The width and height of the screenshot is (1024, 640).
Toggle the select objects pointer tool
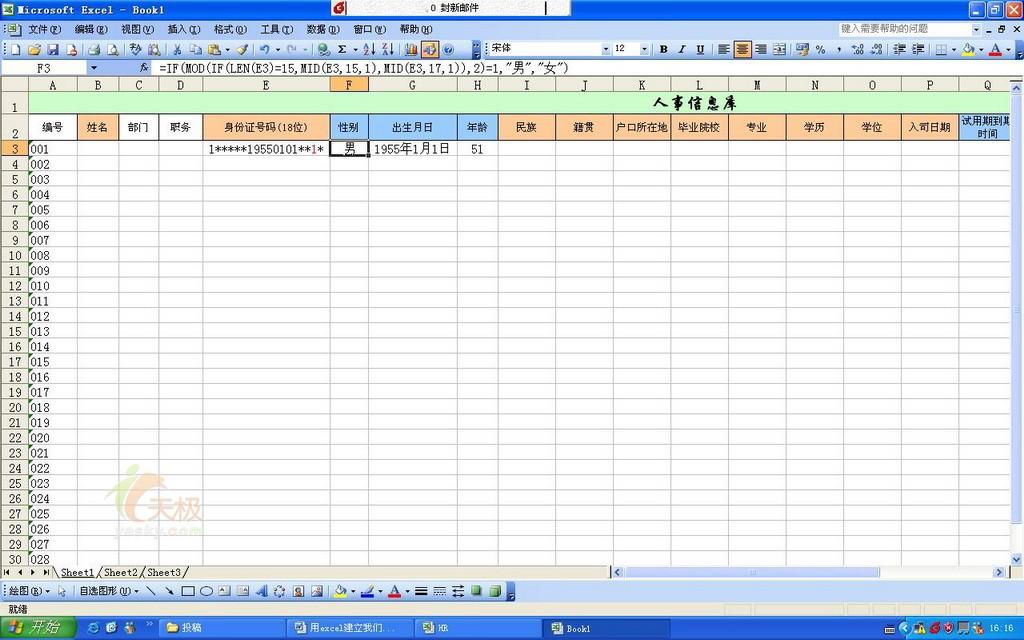coord(62,591)
